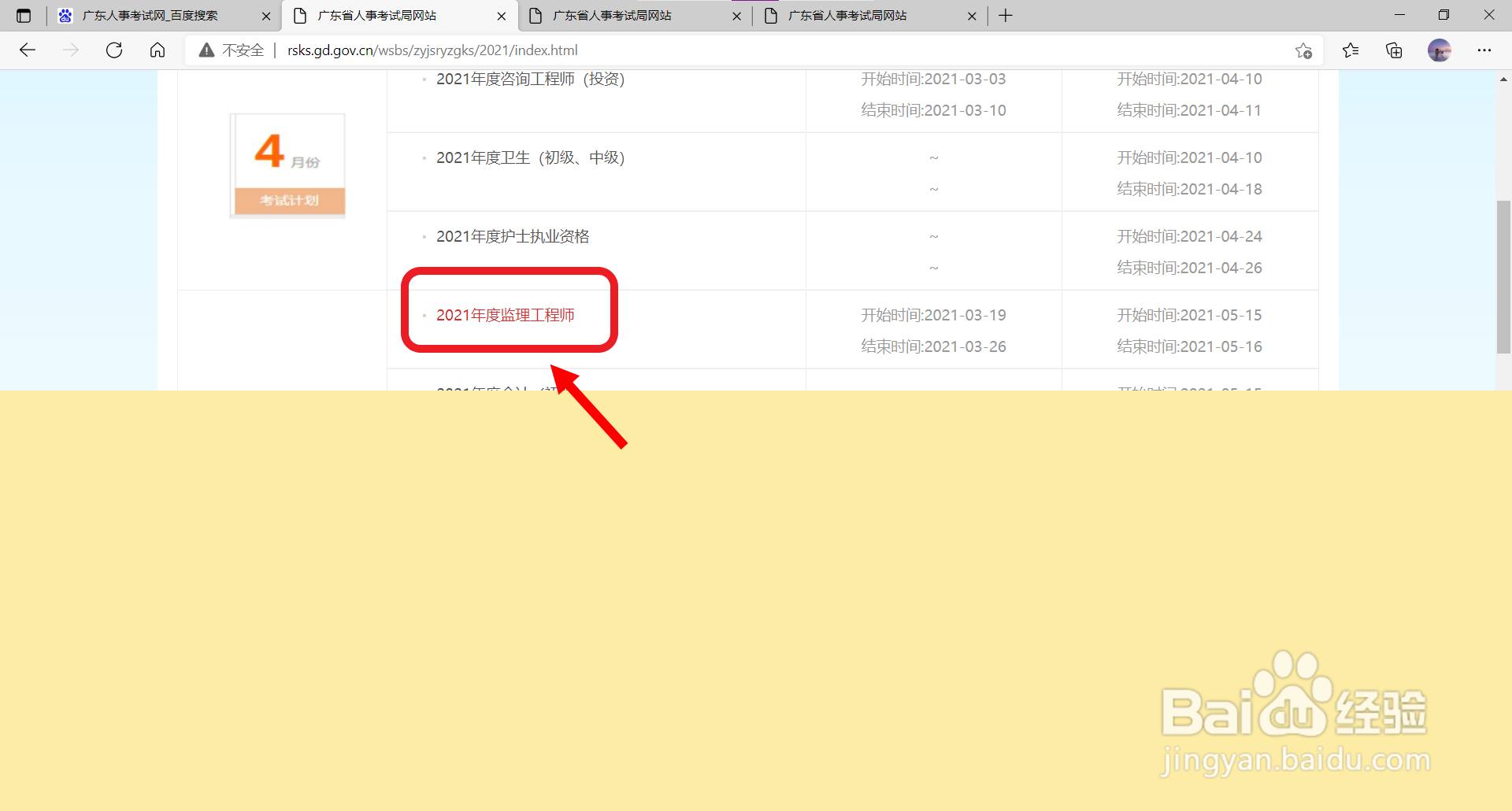Click the browser back arrow
The width and height of the screenshot is (1512, 811).
pyautogui.click(x=28, y=50)
